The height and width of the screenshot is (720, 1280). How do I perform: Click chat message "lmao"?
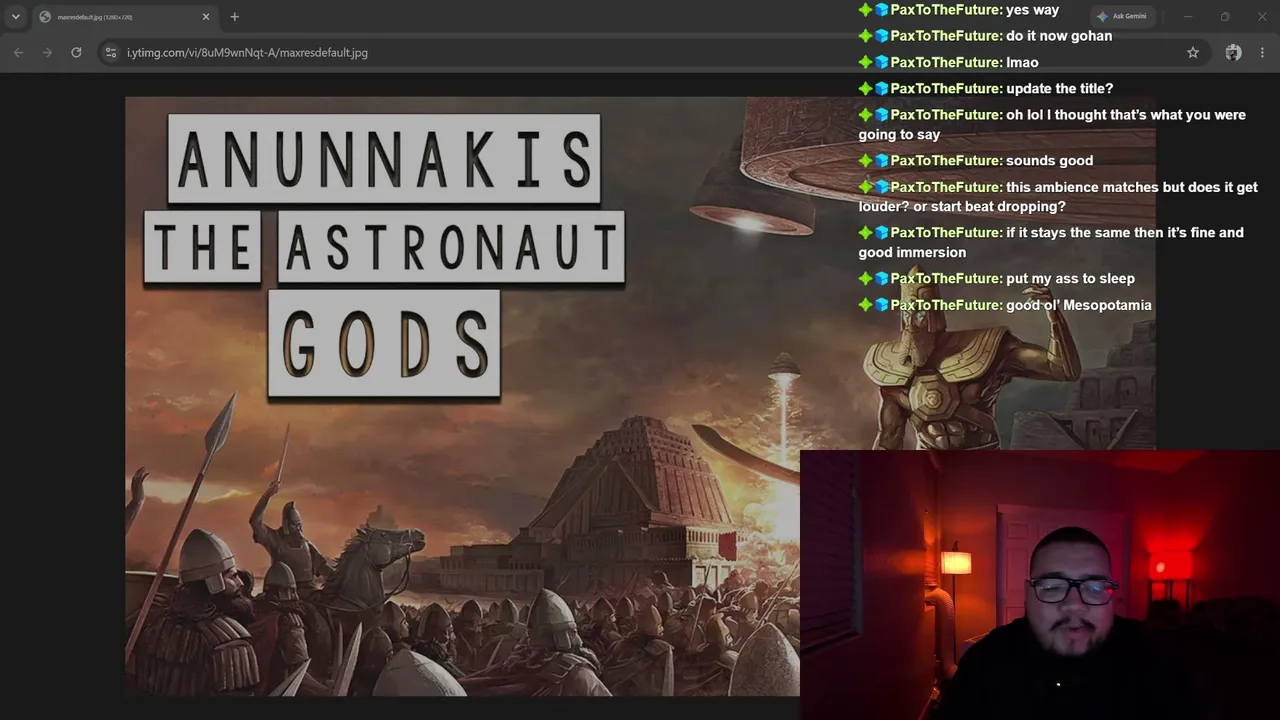pos(1022,62)
